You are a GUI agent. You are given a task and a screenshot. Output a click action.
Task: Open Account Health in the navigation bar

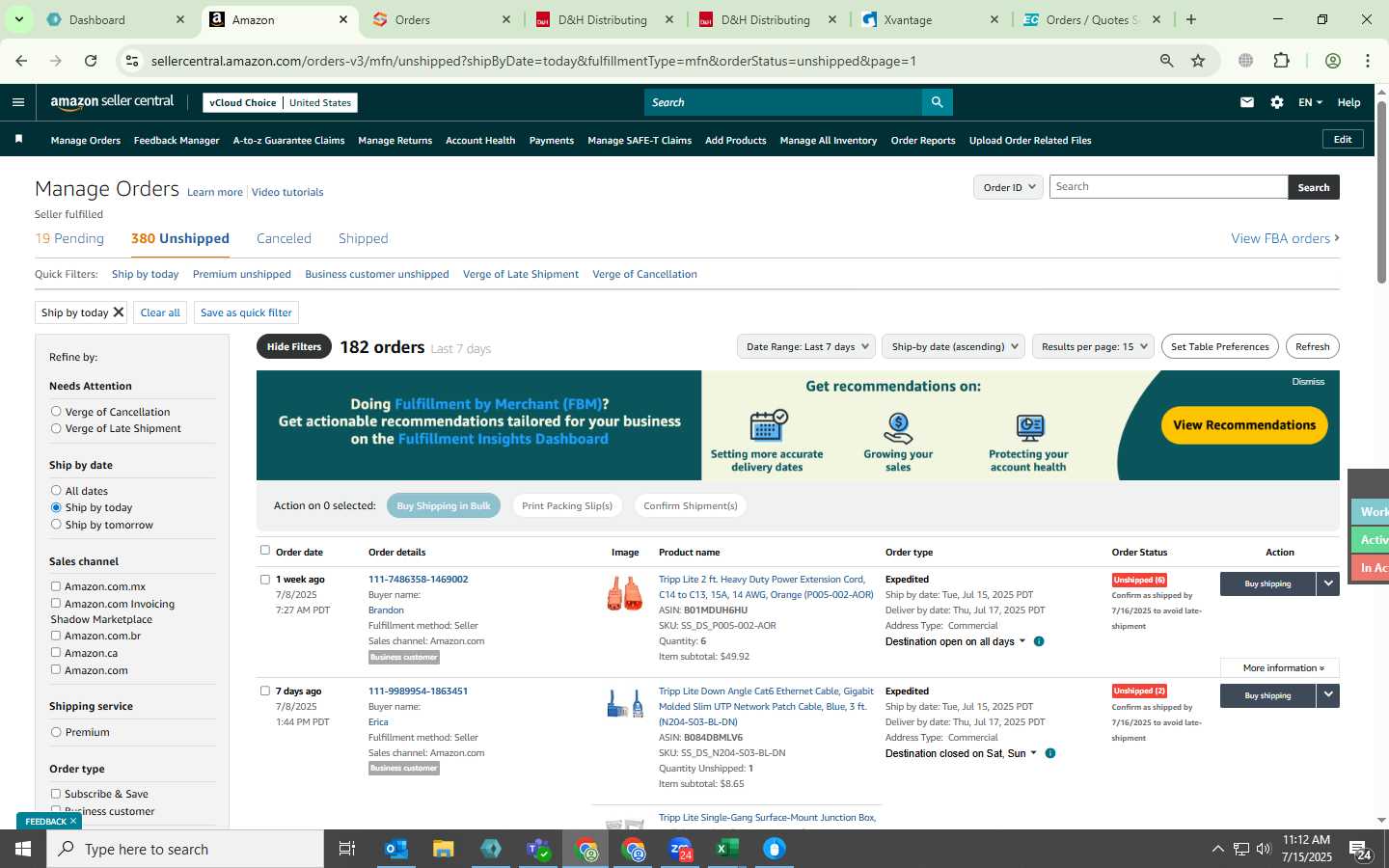(x=480, y=140)
